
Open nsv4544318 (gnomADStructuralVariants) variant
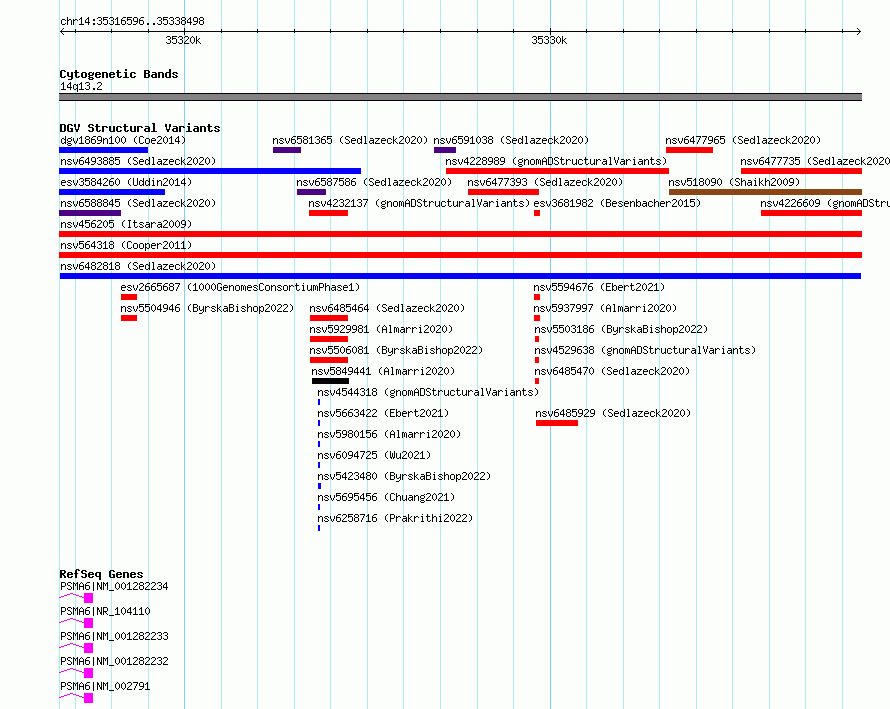(428, 392)
